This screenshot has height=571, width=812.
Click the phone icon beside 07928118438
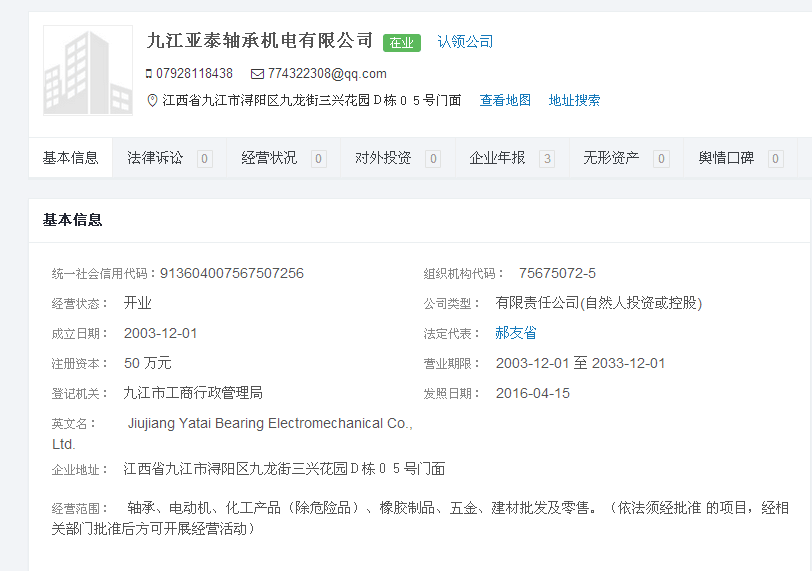(149, 74)
